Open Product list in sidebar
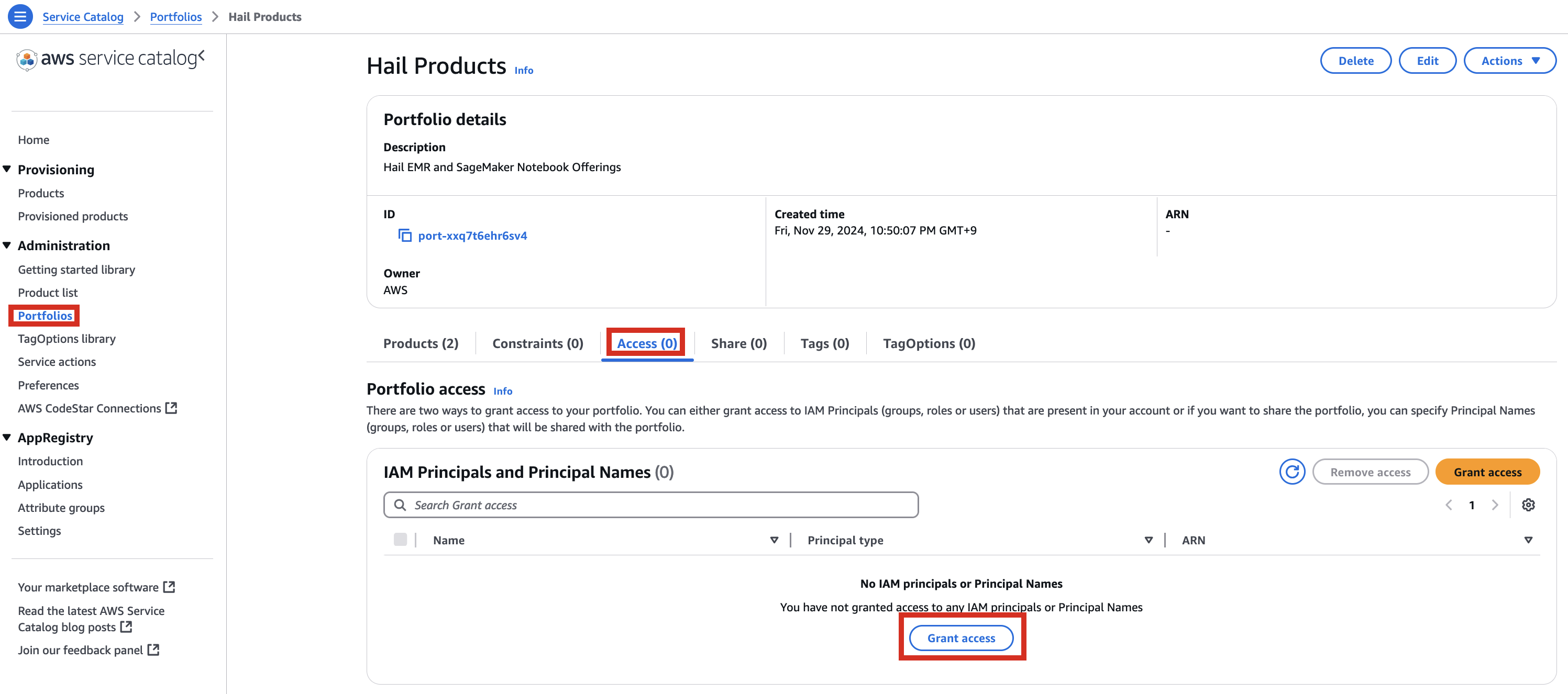Image resolution: width=1568 pixels, height=694 pixels. (48, 293)
